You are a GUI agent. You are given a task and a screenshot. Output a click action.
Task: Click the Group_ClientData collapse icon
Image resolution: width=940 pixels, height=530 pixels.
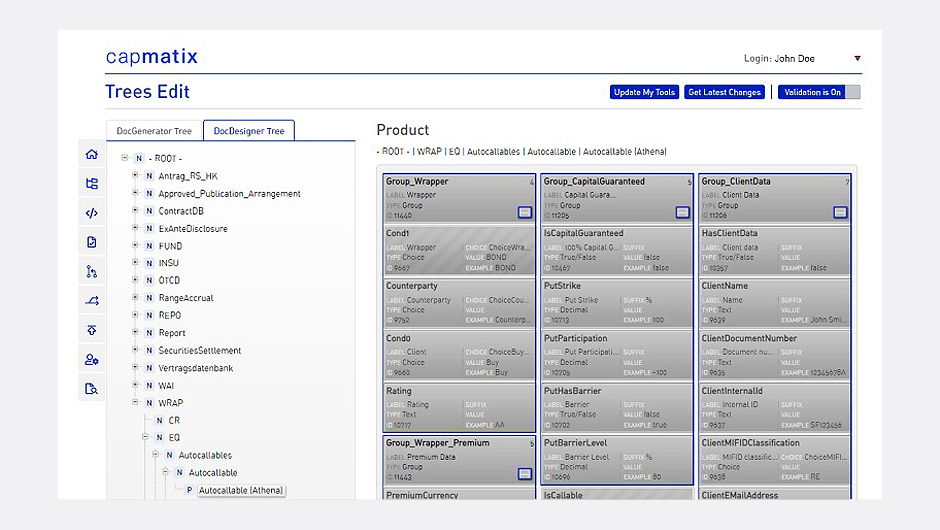click(840, 212)
